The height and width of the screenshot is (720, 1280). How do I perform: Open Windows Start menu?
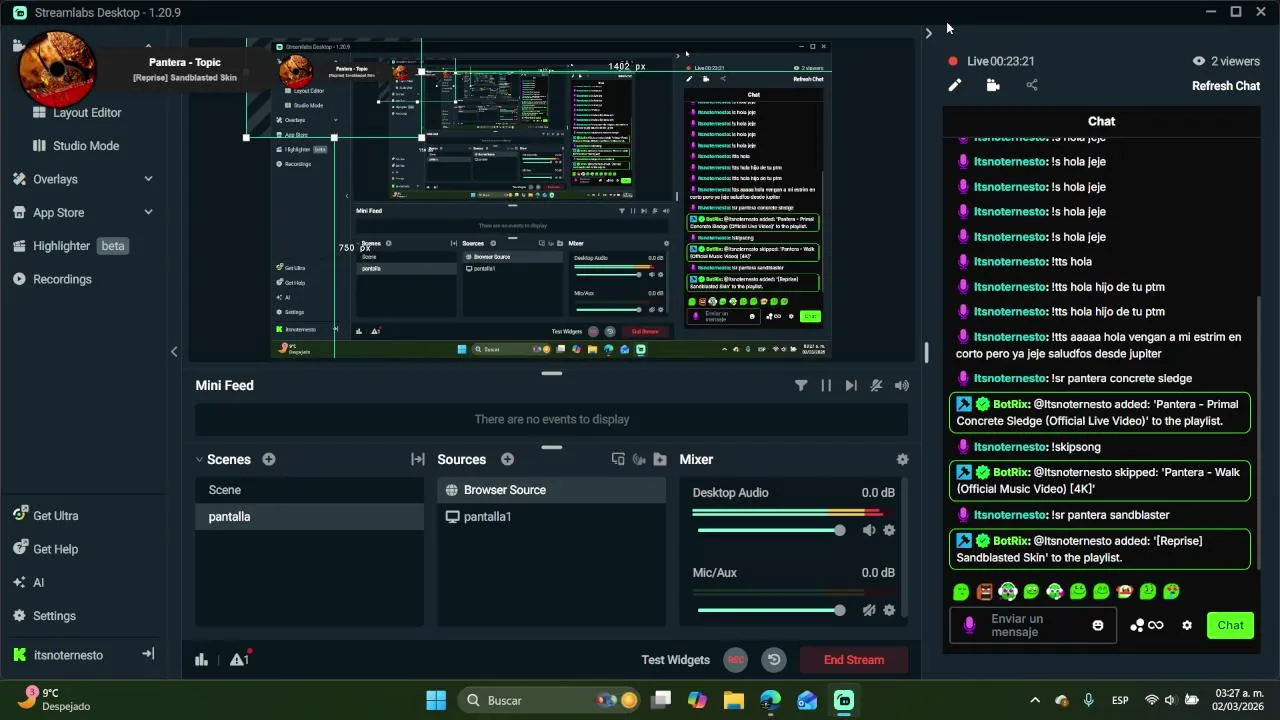tap(436, 700)
